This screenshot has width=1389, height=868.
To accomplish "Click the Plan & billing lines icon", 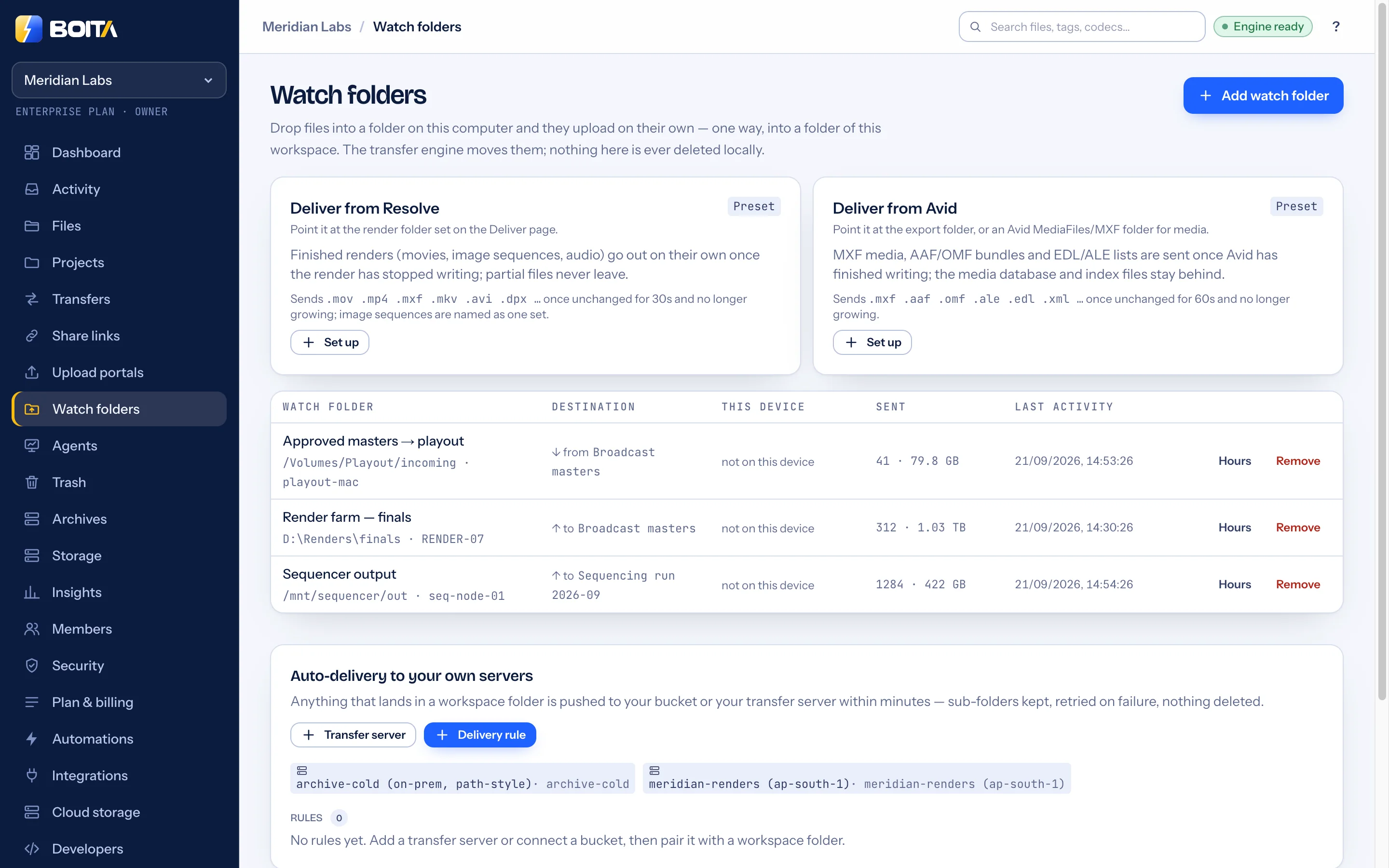I will tap(31, 702).
